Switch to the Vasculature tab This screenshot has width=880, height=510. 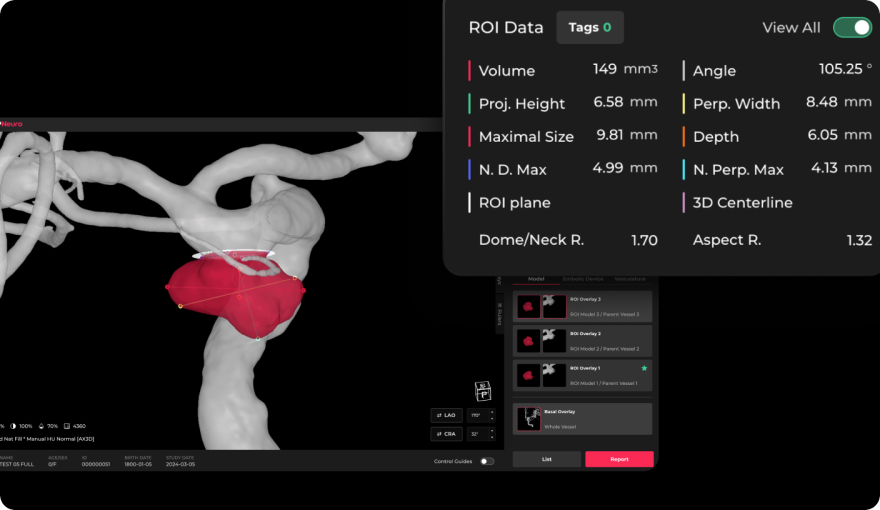click(x=630, y=279)
